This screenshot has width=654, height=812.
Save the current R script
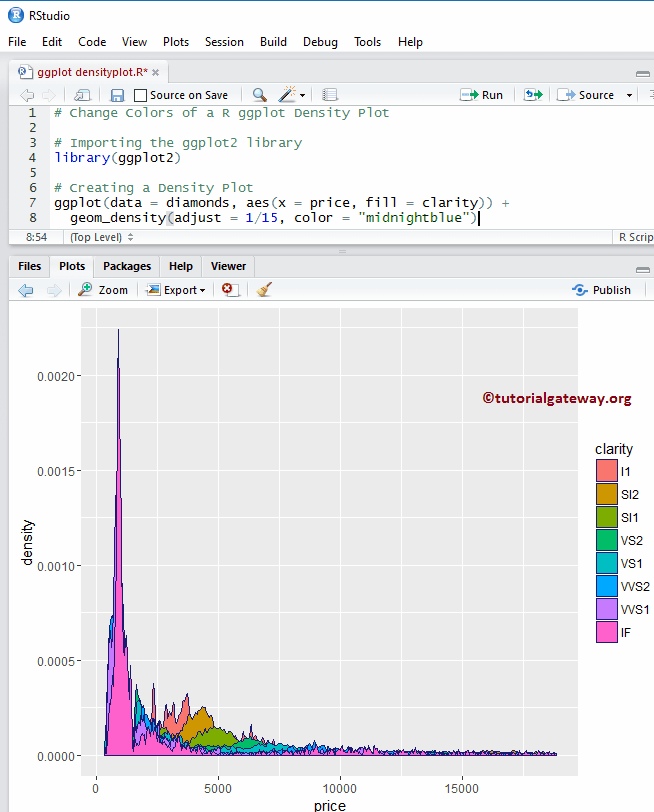tap(118, 95)
